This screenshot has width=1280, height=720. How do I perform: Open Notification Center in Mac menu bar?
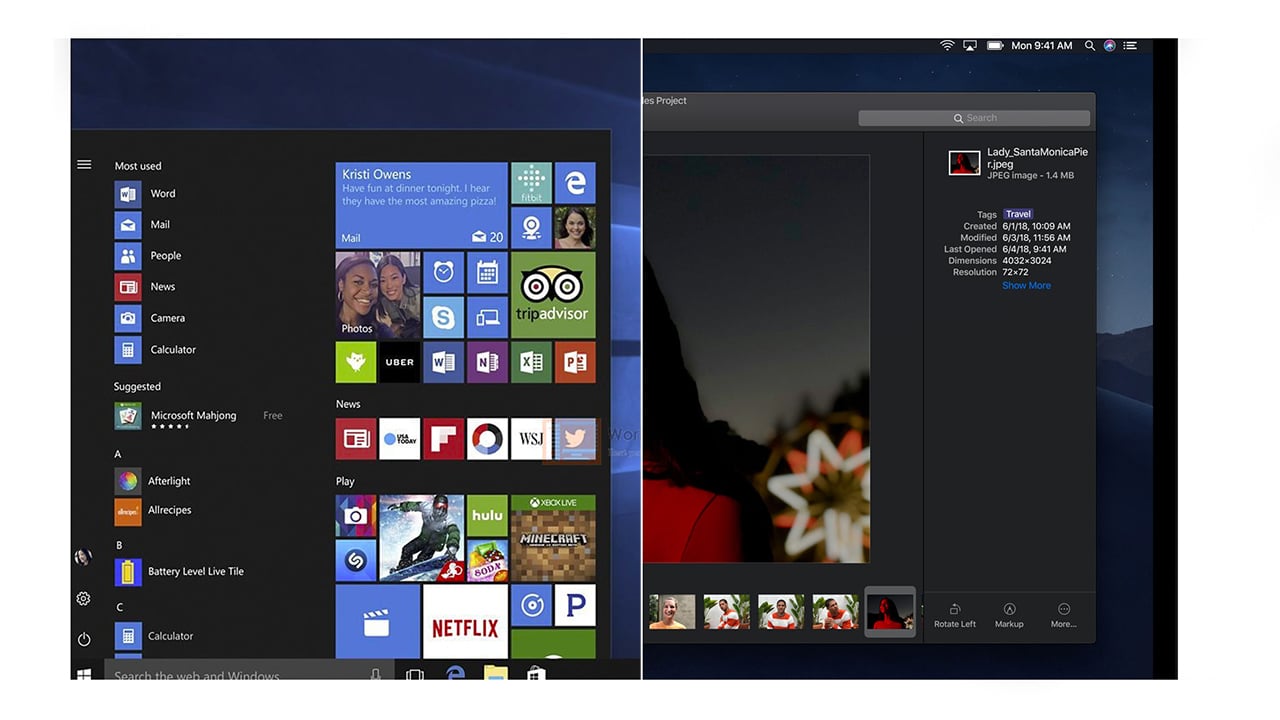1131,46
